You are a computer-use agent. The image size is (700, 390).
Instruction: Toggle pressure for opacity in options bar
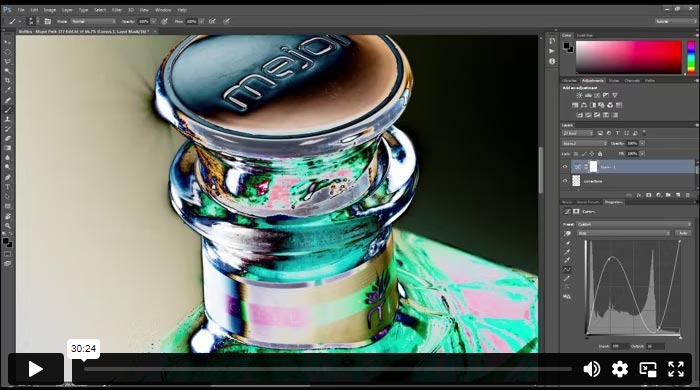coord(165,21)
